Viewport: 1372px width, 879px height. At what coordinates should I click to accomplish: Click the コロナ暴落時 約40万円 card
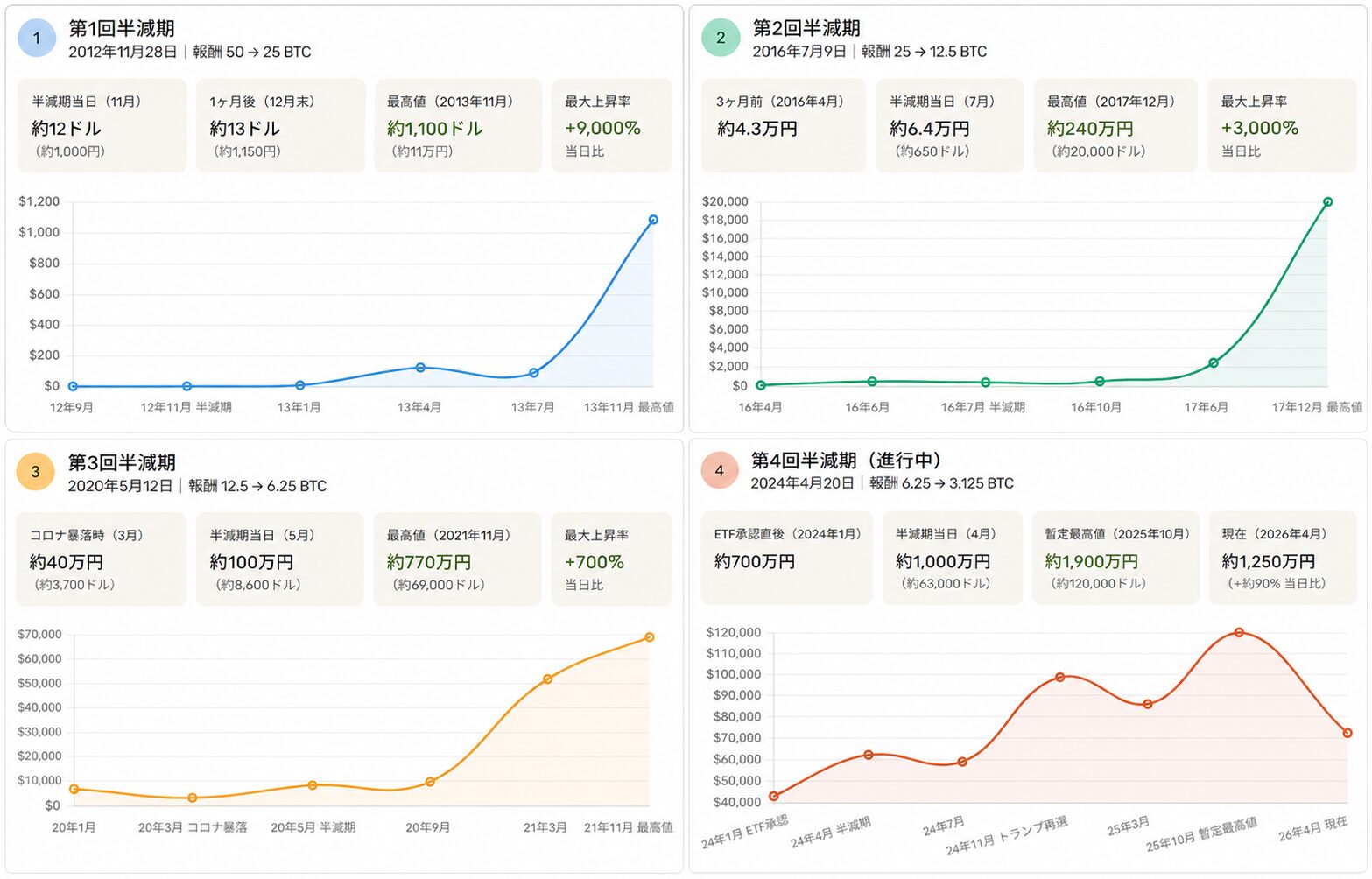[101, 559]
